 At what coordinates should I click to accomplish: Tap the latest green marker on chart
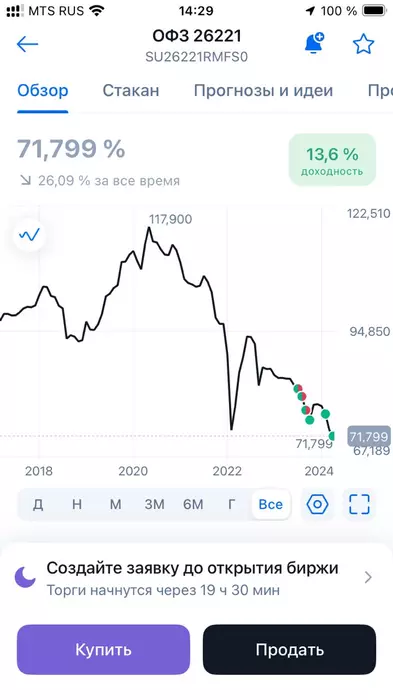click(332, 436)
